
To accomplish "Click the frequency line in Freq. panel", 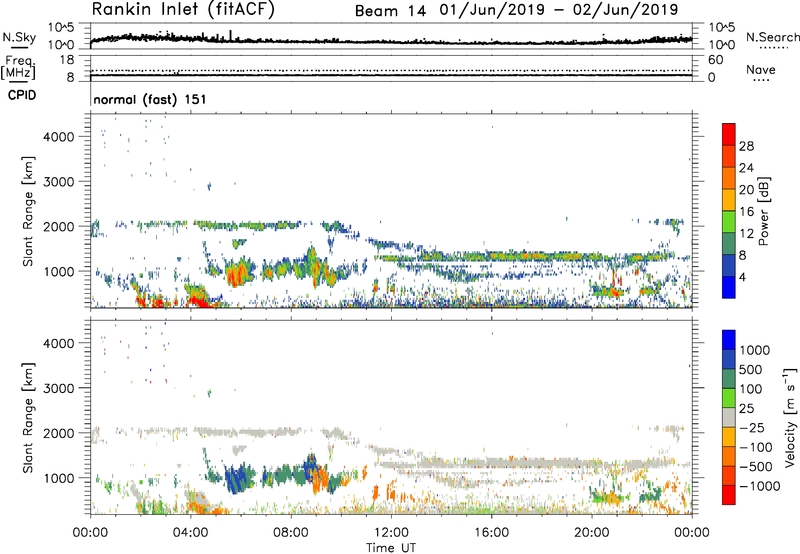I will pos(391,75).
